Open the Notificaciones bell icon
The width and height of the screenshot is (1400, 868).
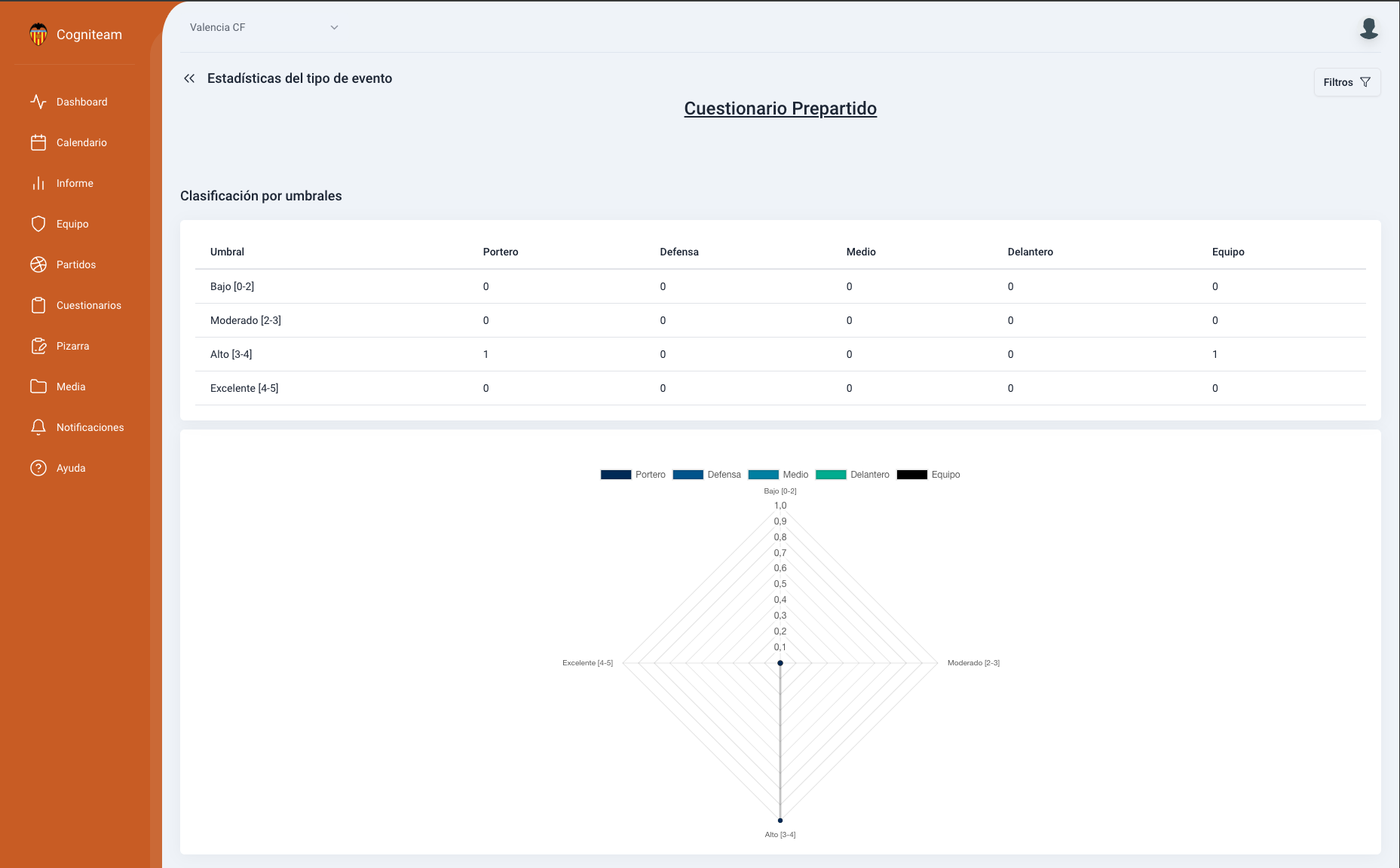pos(38,427)
